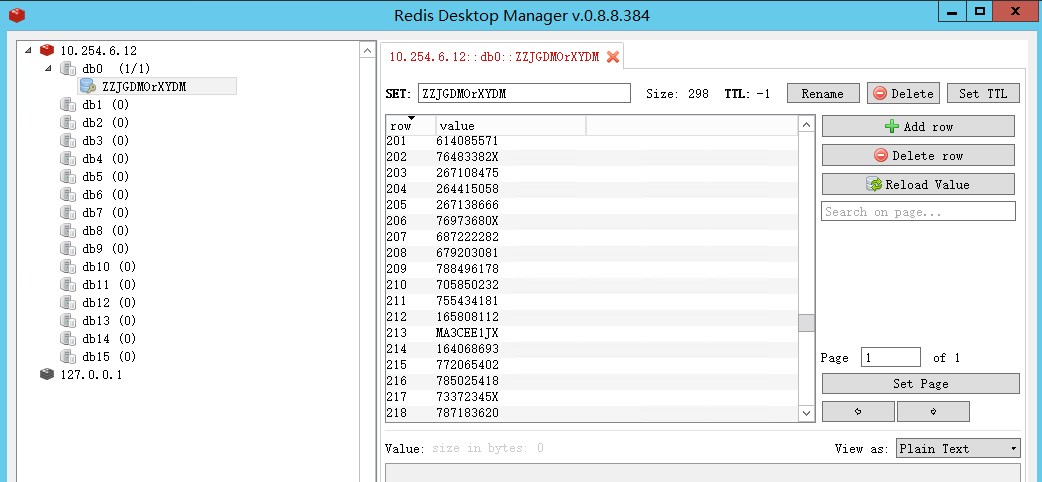This screenshot has height=482, width=1042.
Task: Go to the next page of values
Action: [933, 412]
